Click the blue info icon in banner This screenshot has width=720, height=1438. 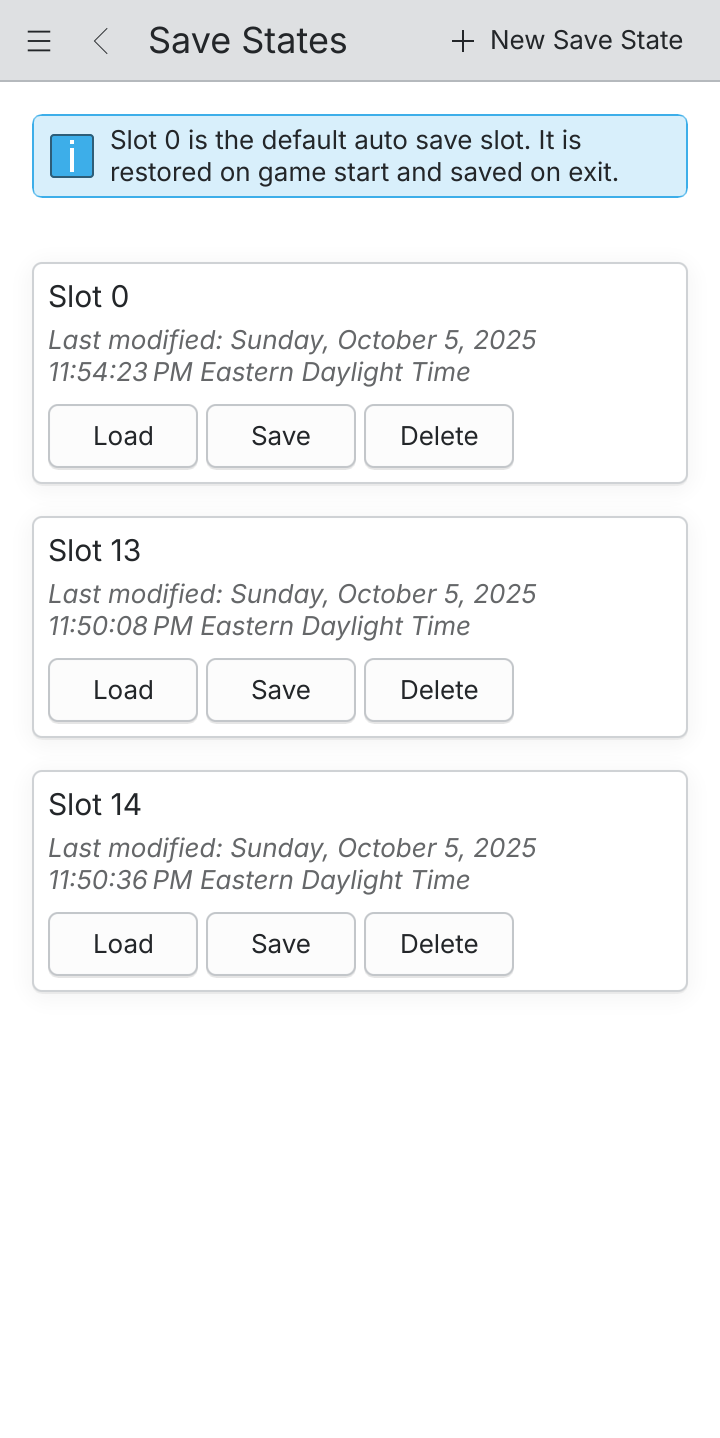(x=72, y=156)
